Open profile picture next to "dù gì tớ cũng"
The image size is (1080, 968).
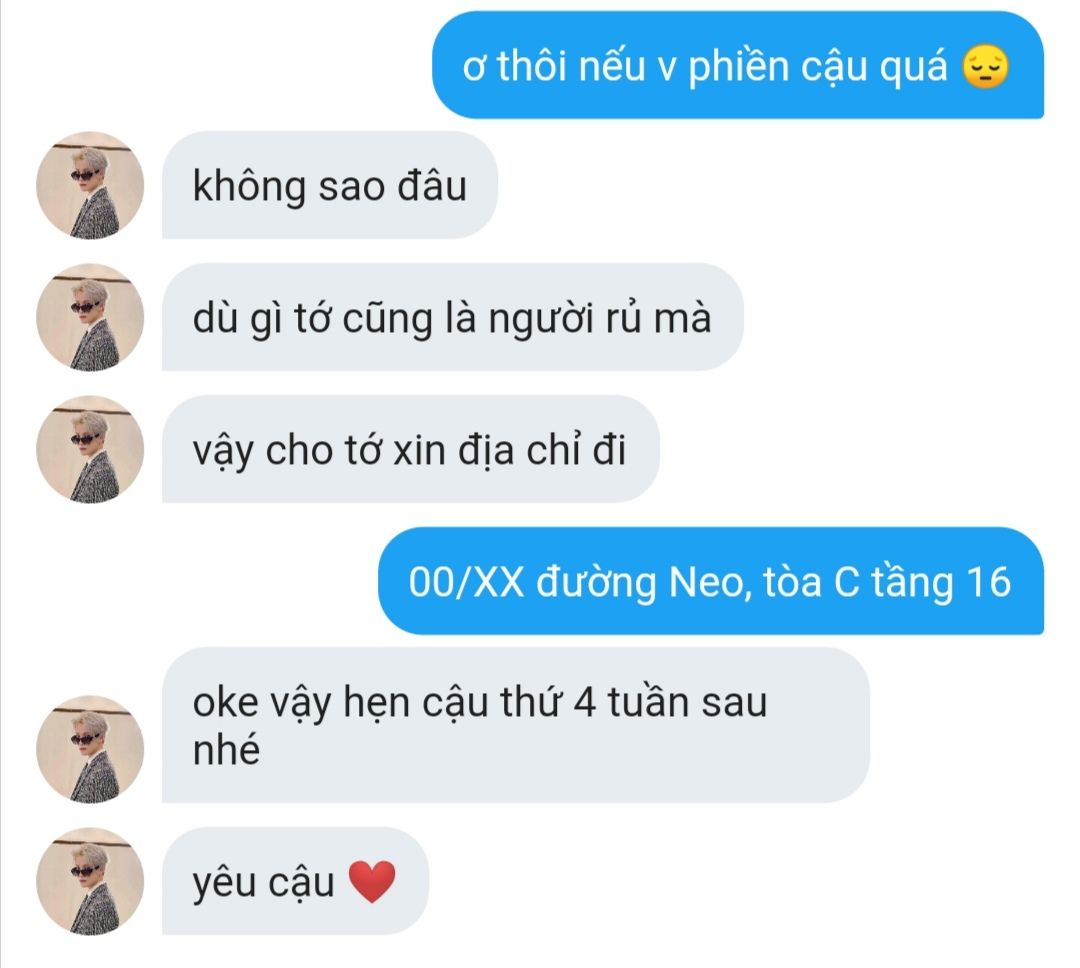coord(90,318)
